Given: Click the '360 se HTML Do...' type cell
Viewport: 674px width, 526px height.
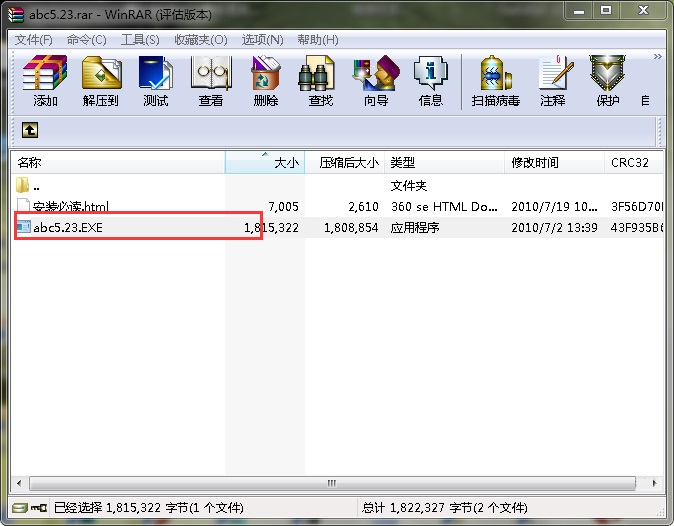Looking at the screenshot, I should [444, 207].
